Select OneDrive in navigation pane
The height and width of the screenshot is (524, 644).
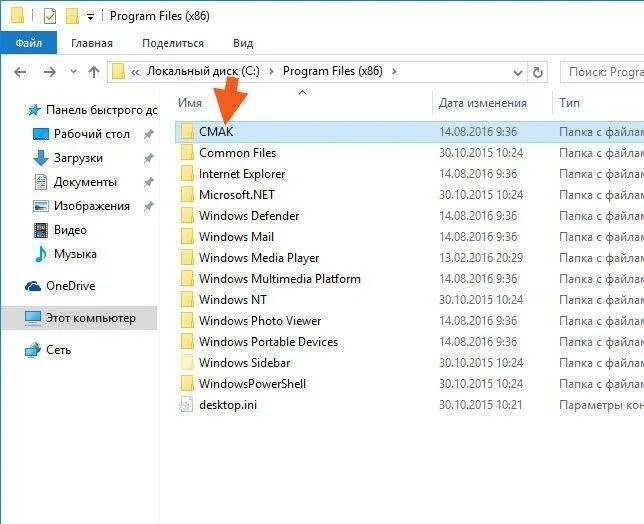71,286
